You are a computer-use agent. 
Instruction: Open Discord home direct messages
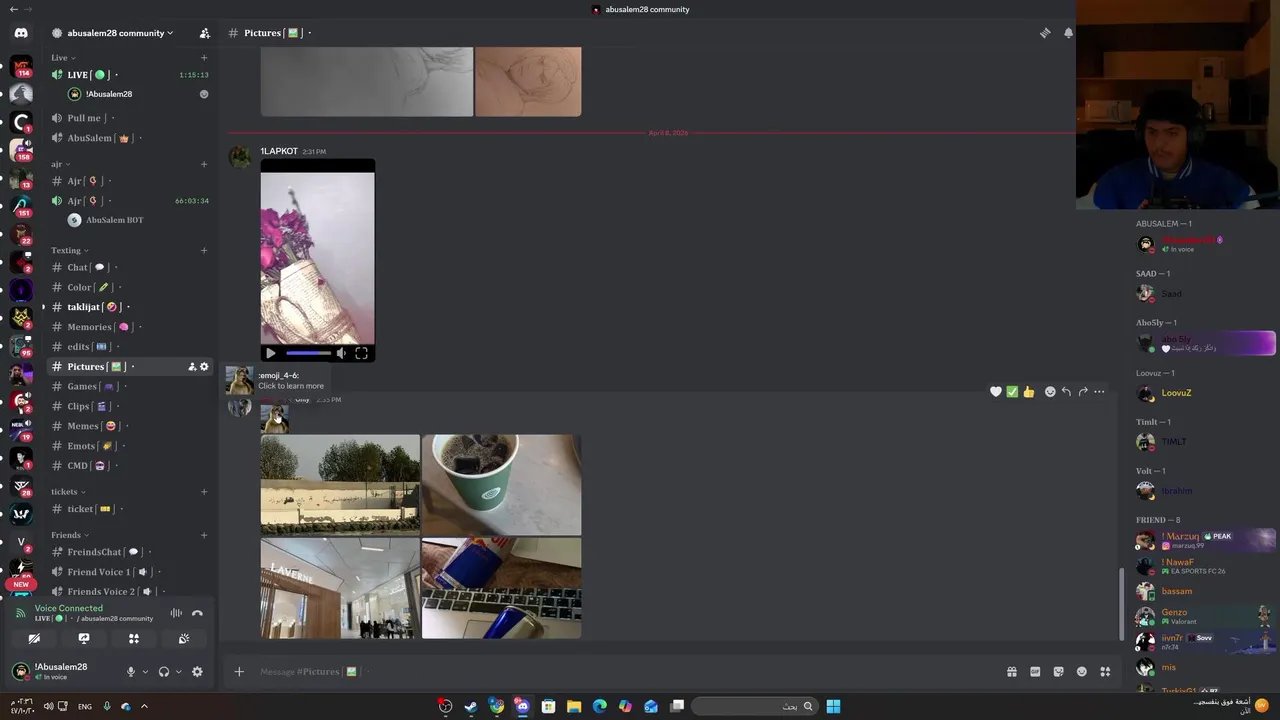click(21, 33)
